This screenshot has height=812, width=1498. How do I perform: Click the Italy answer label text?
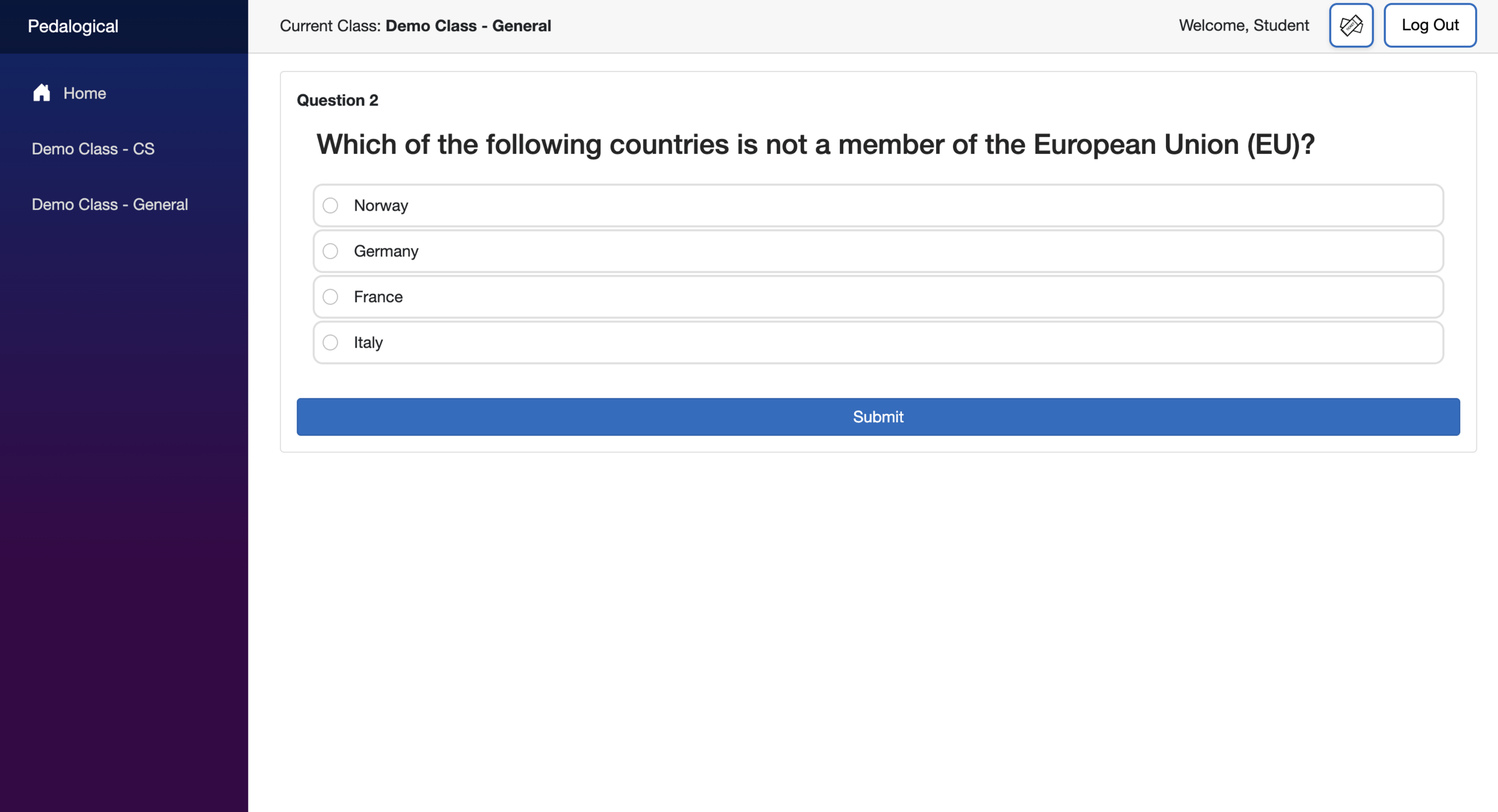[x=368, y=342]
